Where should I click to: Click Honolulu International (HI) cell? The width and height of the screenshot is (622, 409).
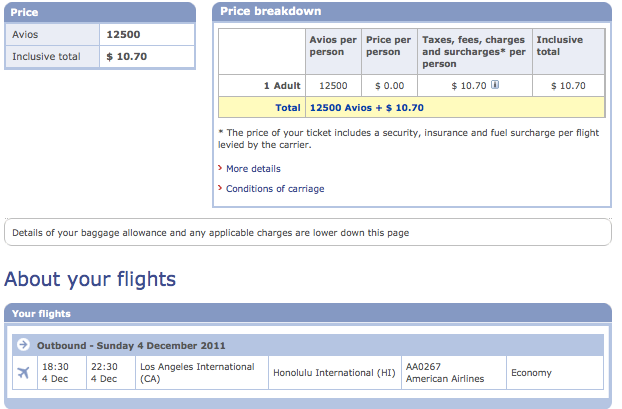(x=334, y=373)
